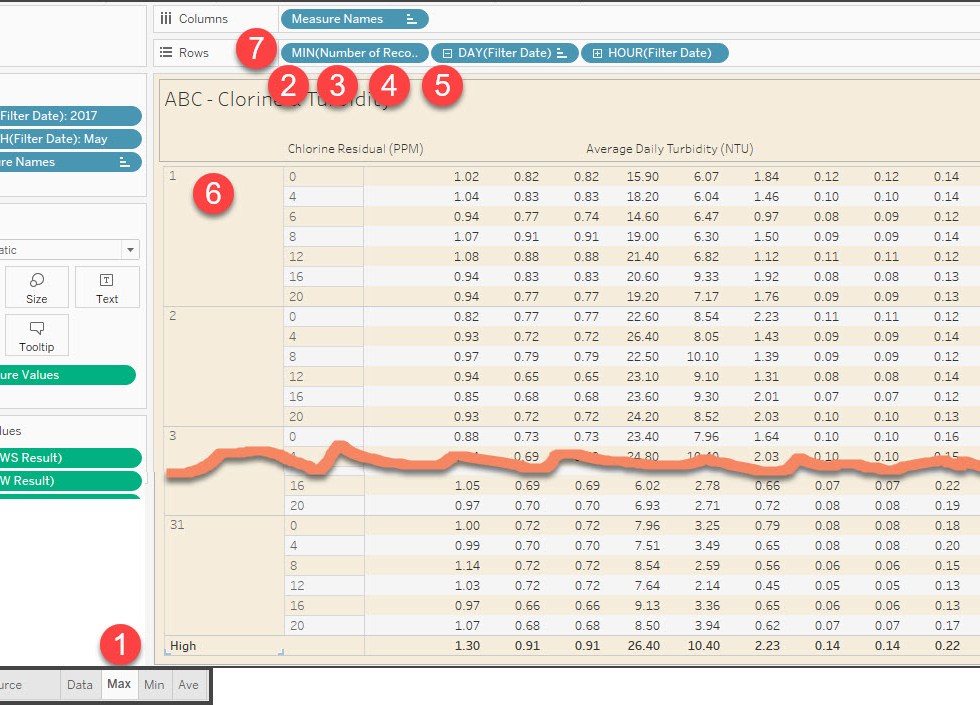Click sort icon on Columns Measure Names pill
The image size is (980, 705).
tap(412, 19)
